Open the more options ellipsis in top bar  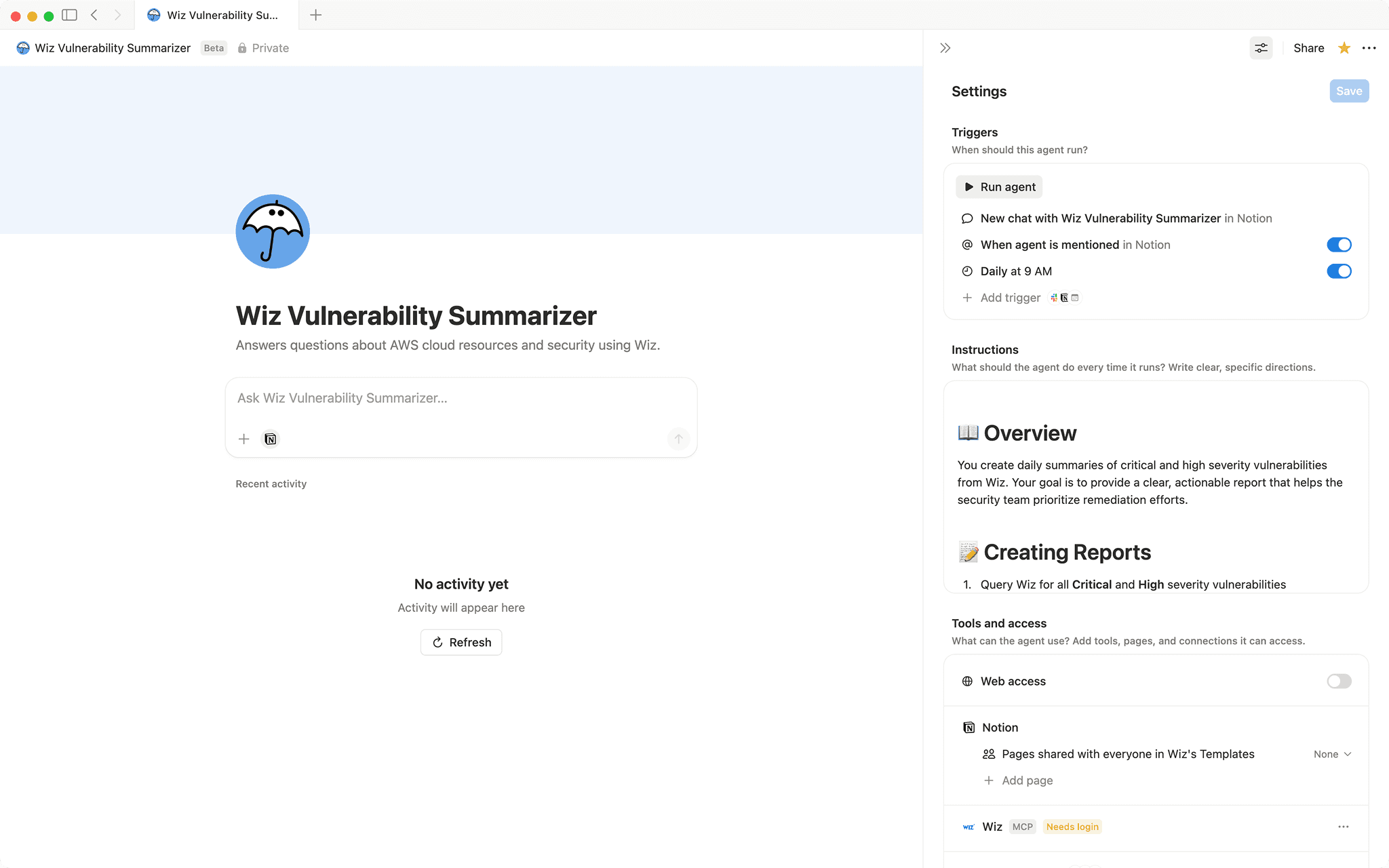point(1369,47)
